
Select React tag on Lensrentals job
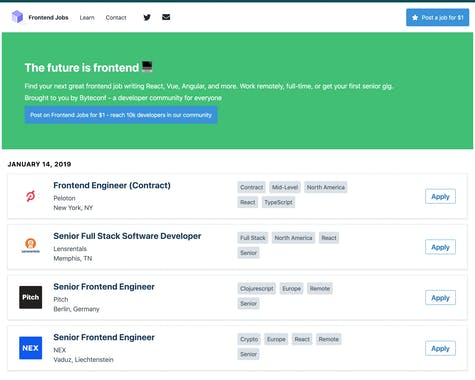[x=329, y=238]
